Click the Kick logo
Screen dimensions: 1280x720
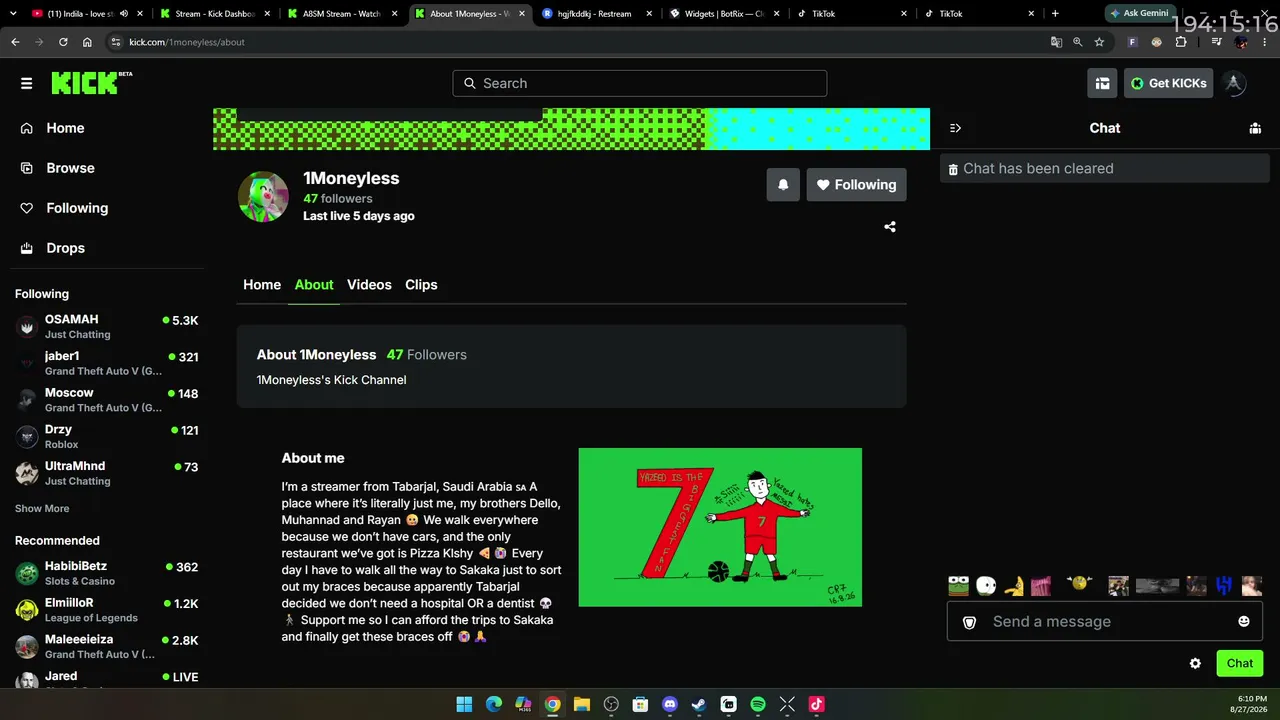click(x=91, y=83)
